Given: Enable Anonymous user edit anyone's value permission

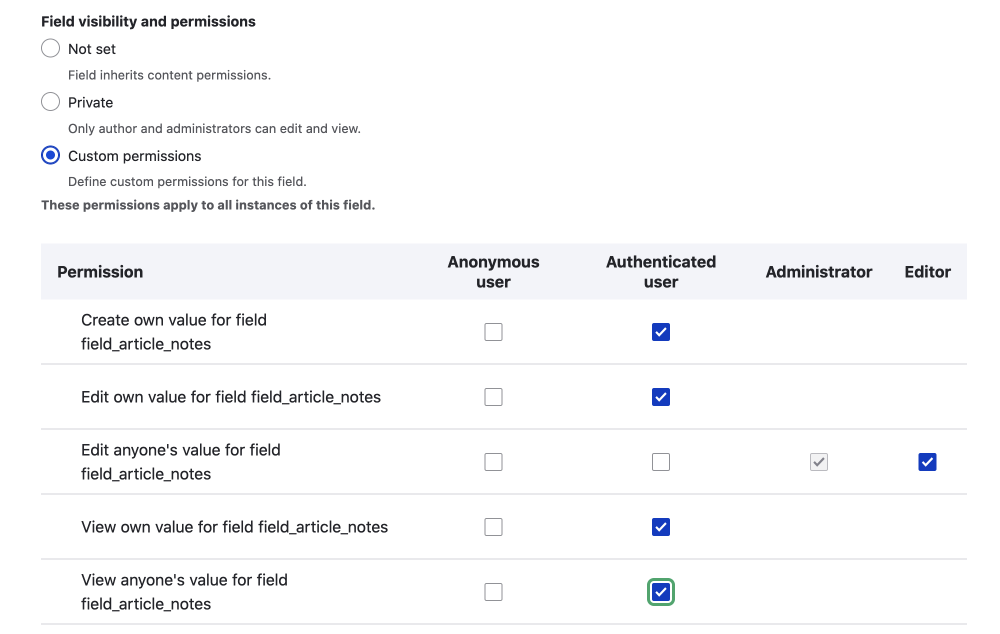Looking at the screenshot, I should pyautogui.click(x=493, y=461).
